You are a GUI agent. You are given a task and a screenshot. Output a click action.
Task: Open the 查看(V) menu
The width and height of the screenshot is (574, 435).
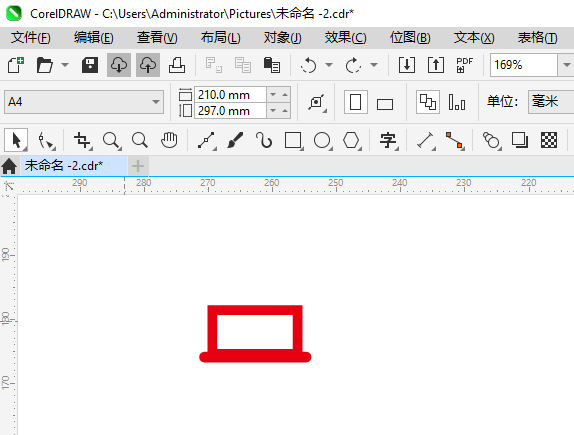(157, 38)
